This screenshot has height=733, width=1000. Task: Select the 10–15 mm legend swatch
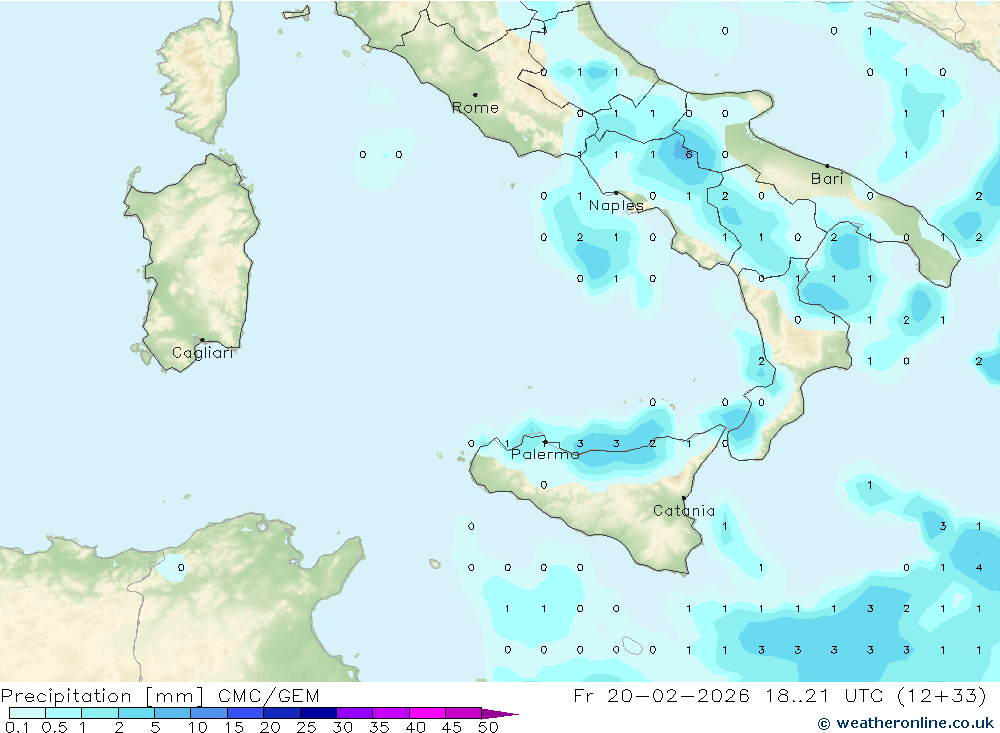pyautogui.click(x=209, y=713)
